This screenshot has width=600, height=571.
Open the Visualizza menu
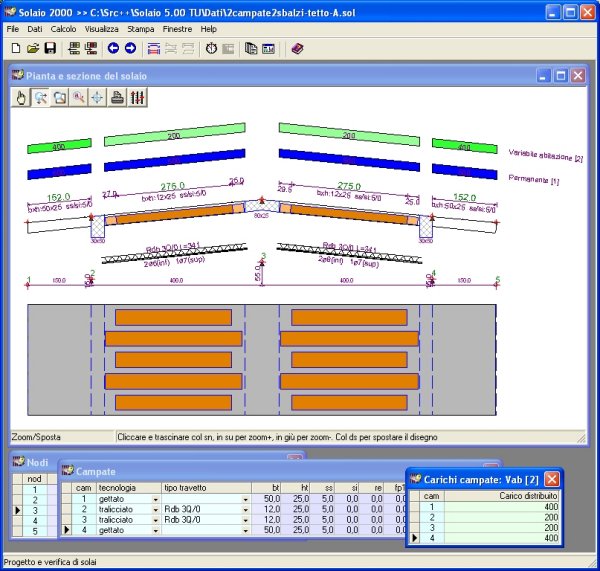[x=102, y=29]
